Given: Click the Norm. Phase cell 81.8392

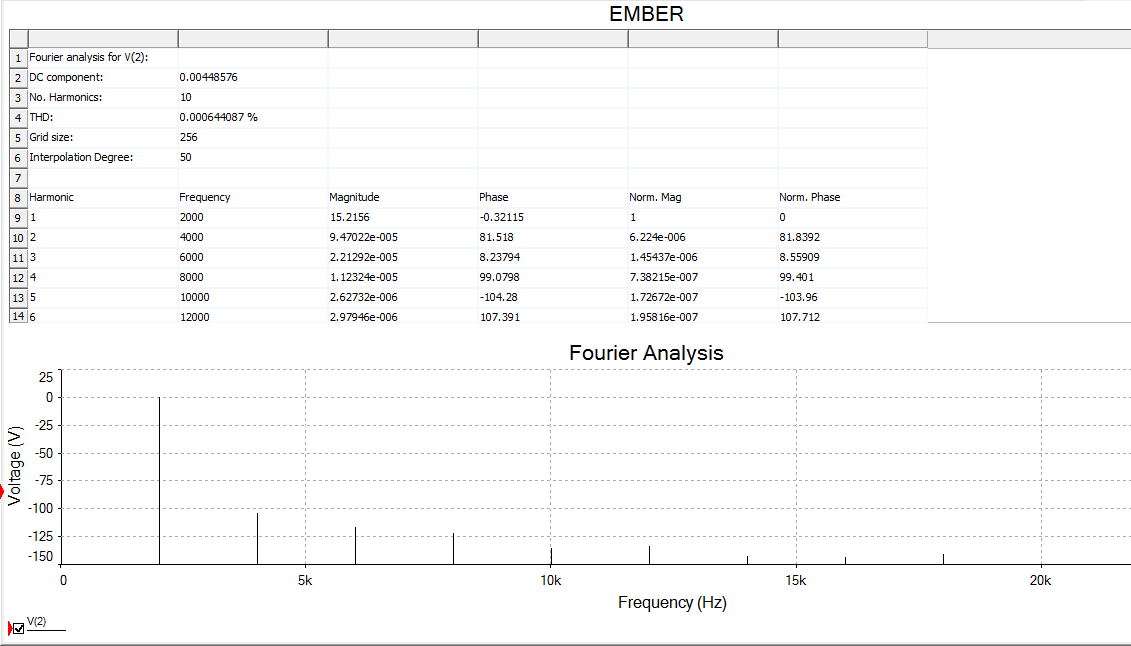Looking at the screenshot, I should [x=853, y=237].
